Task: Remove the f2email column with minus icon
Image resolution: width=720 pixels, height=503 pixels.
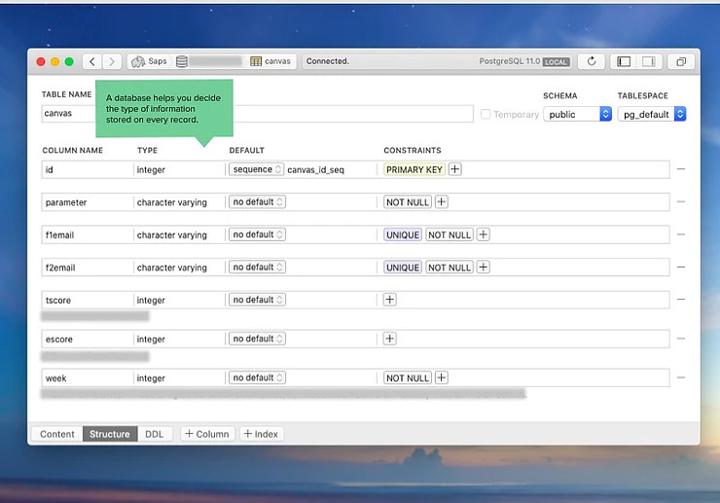Action: (681, 267)
